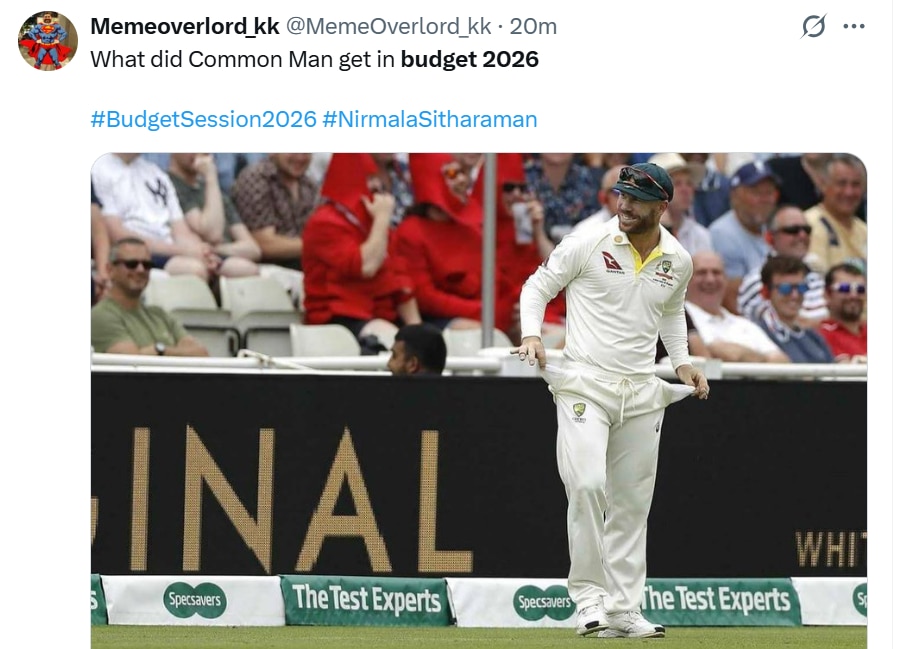Open the @MemeOverlord_kk handle link
Screen dimensions: 898x649
tap(388, 26)
